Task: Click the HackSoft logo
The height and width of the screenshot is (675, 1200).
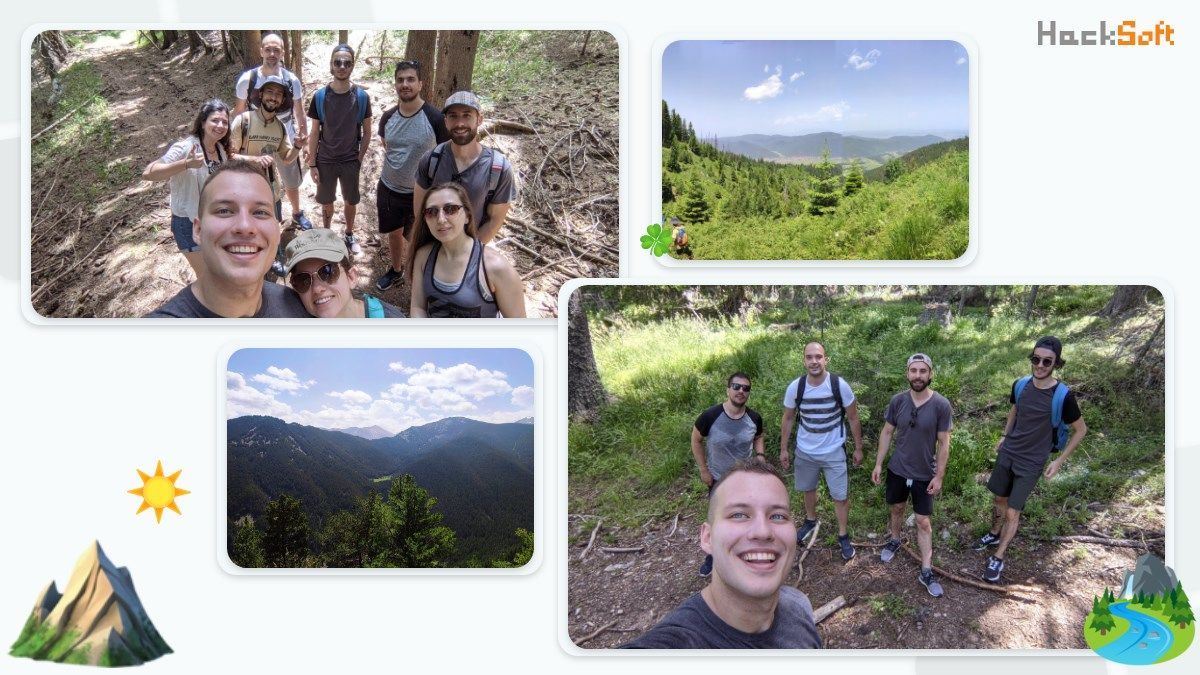Action: 1105,34
